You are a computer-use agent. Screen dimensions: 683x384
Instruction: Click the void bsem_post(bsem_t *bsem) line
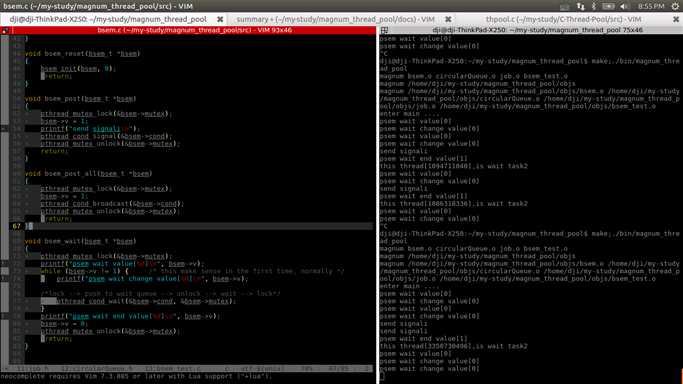coord(81,99)
